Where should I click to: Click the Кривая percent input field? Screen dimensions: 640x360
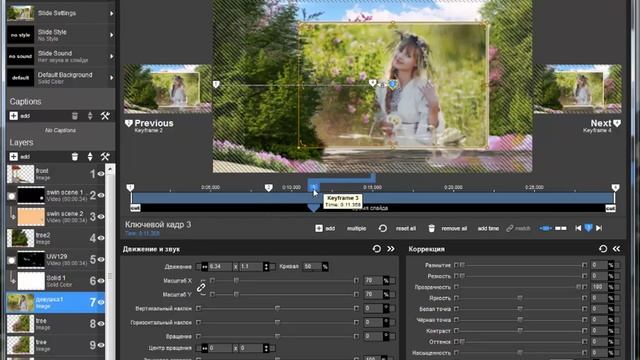(x=312, y=267)
